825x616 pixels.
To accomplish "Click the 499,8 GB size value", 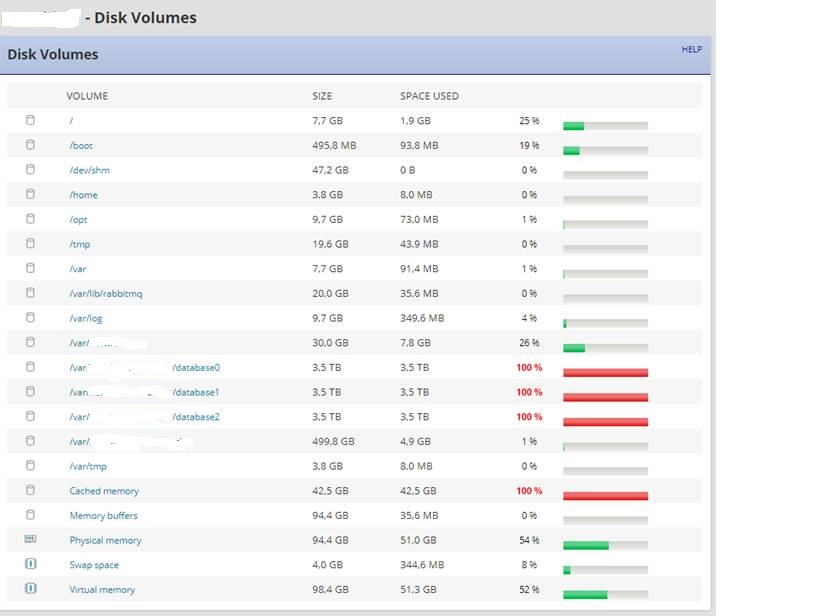I will coord(333,442).
